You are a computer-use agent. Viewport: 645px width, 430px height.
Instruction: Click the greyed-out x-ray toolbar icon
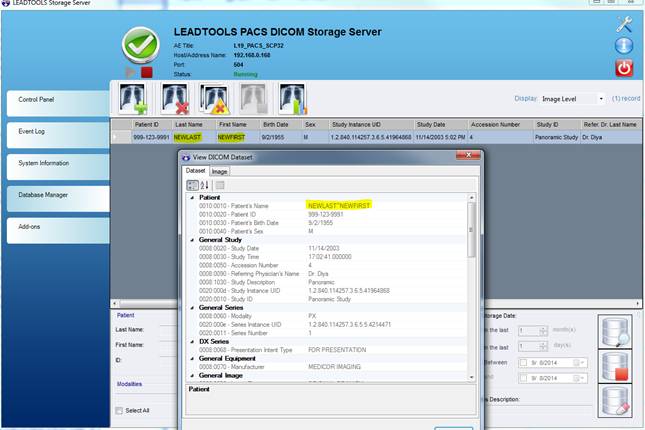[254, 98]
